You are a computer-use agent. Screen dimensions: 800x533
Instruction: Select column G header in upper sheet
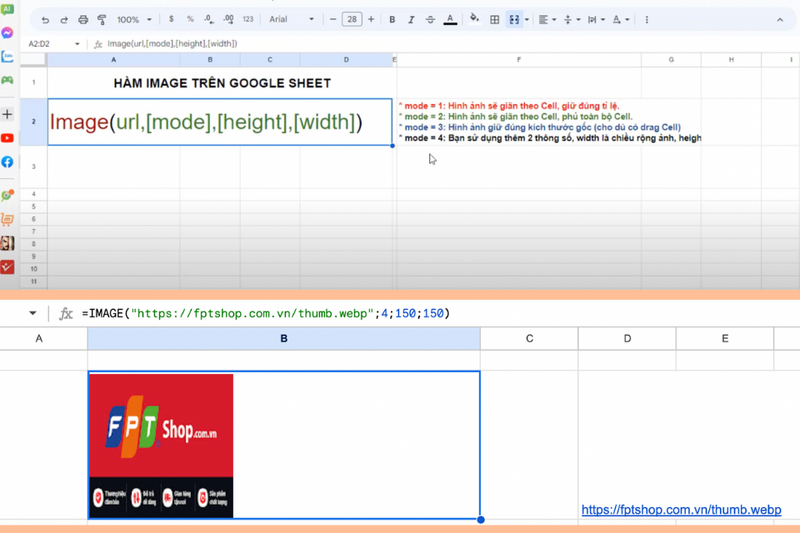coord(671,60)
